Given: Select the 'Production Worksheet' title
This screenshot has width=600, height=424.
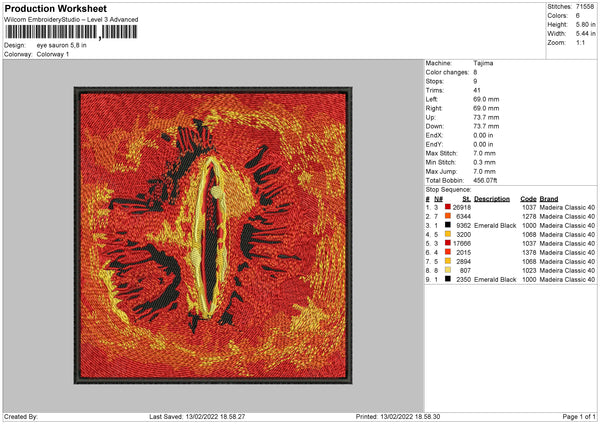Looking at the screenshot, I should (55, 8).
